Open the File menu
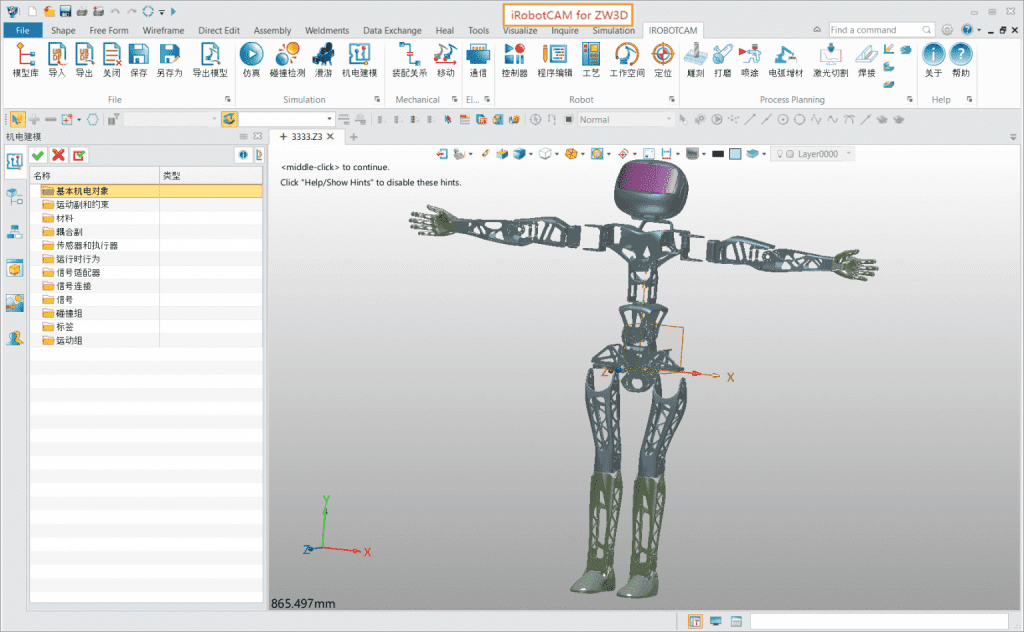Viewport: 1024px width, 632px height. pyautogui.click(x=22, y=30)
